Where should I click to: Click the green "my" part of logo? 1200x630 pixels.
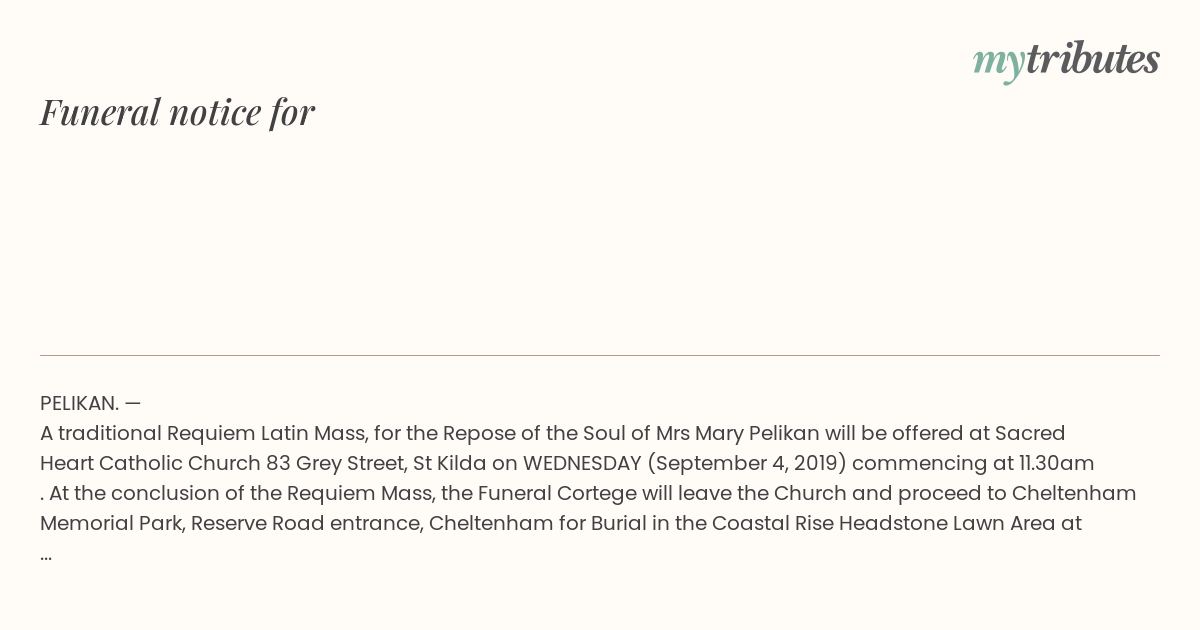pyautogui.click(x=998, y=64)
